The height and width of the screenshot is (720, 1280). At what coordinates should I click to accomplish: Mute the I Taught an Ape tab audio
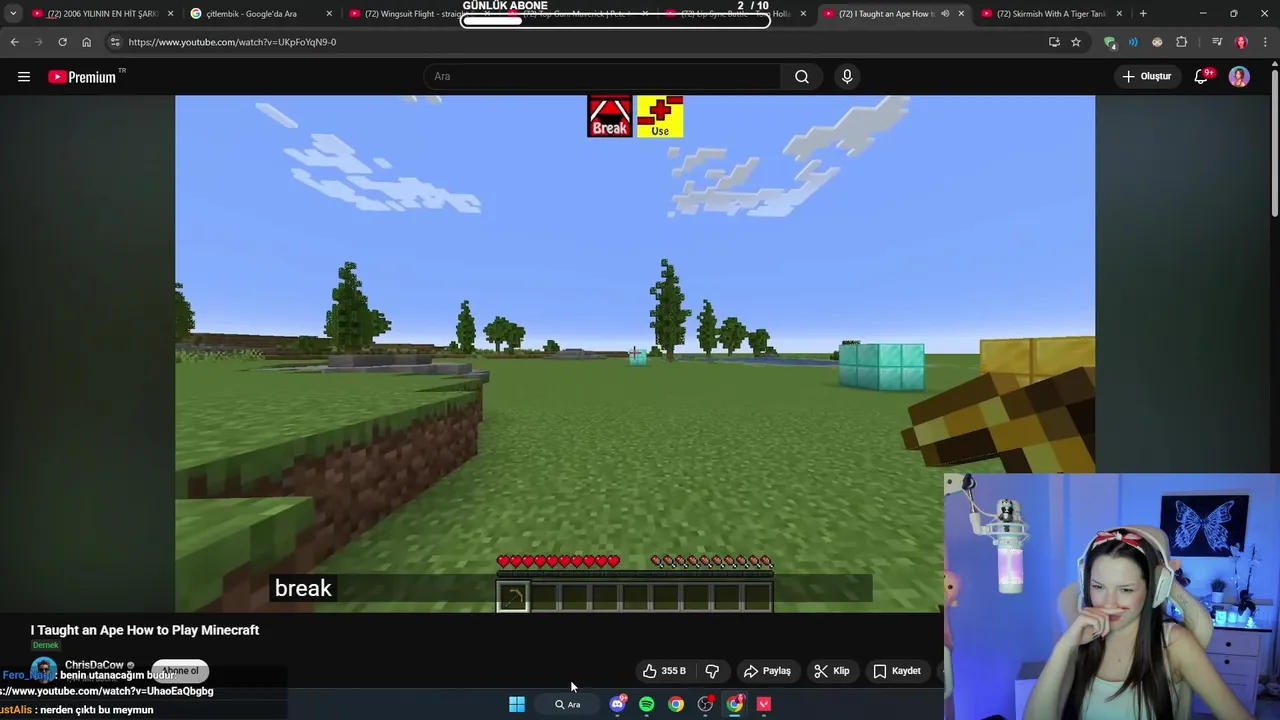945,14
